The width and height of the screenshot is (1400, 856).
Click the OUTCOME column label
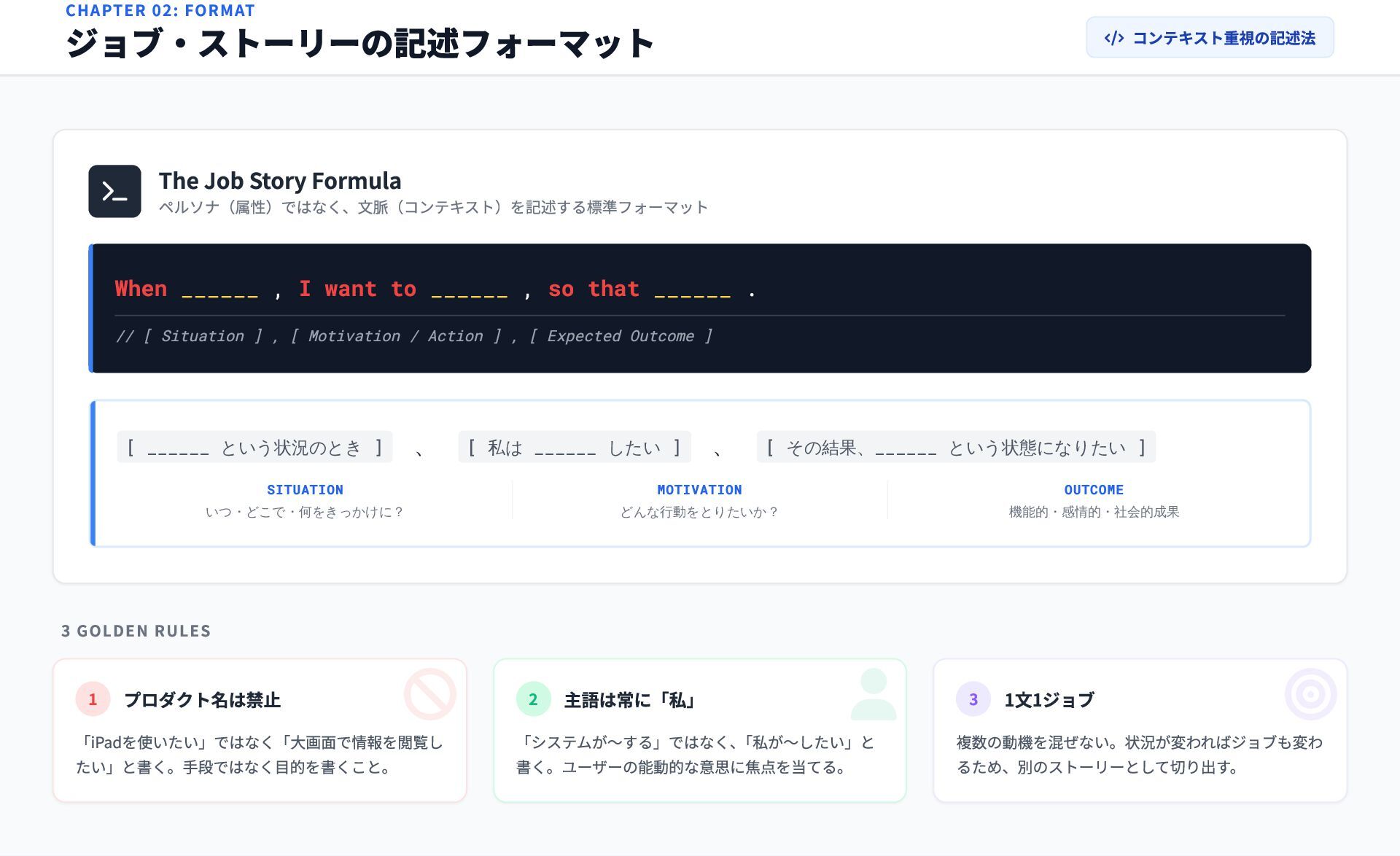1093,490
